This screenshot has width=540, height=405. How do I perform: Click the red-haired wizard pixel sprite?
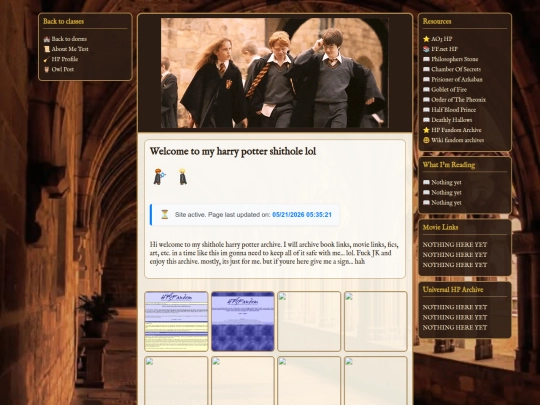coord(159,177)
